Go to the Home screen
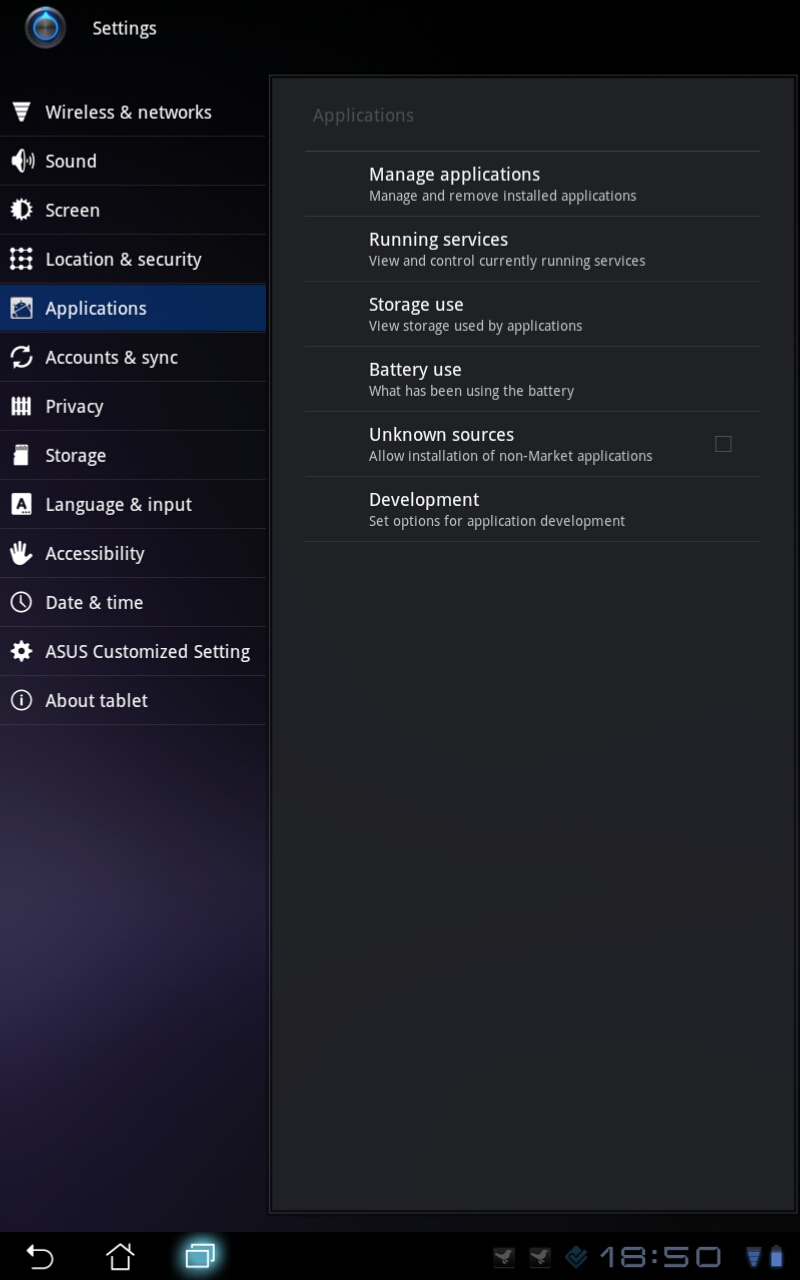 pyautogui.click(x=120, y=1256)
